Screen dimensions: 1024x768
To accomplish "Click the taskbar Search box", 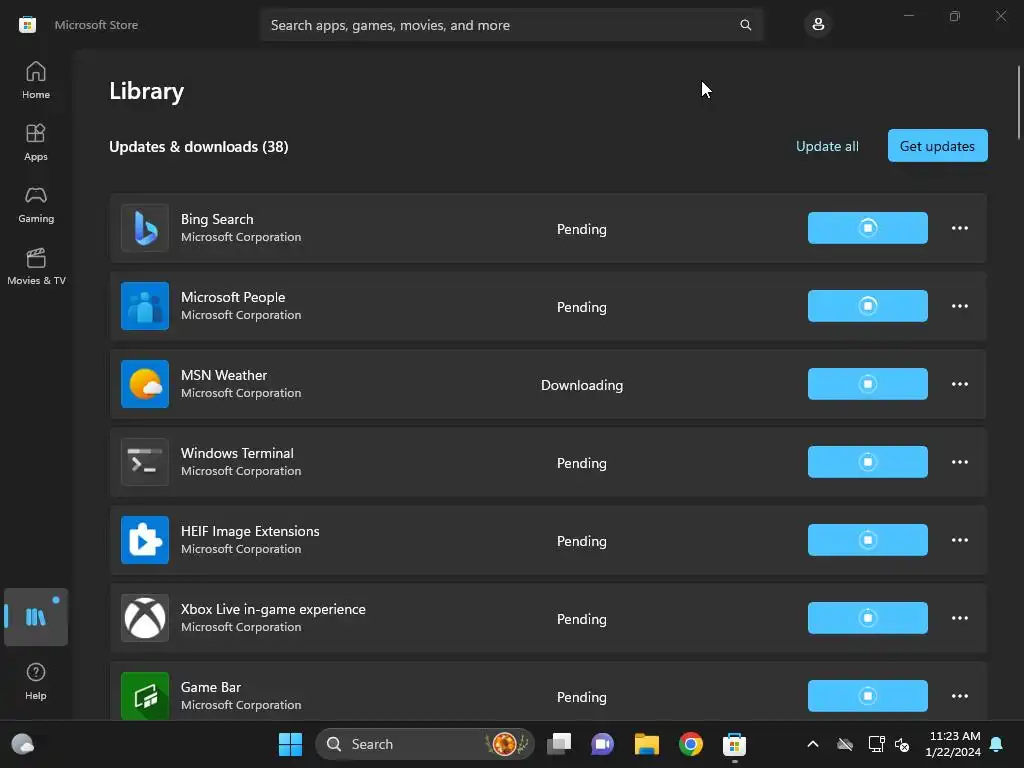I will click(x=424, y=744).
